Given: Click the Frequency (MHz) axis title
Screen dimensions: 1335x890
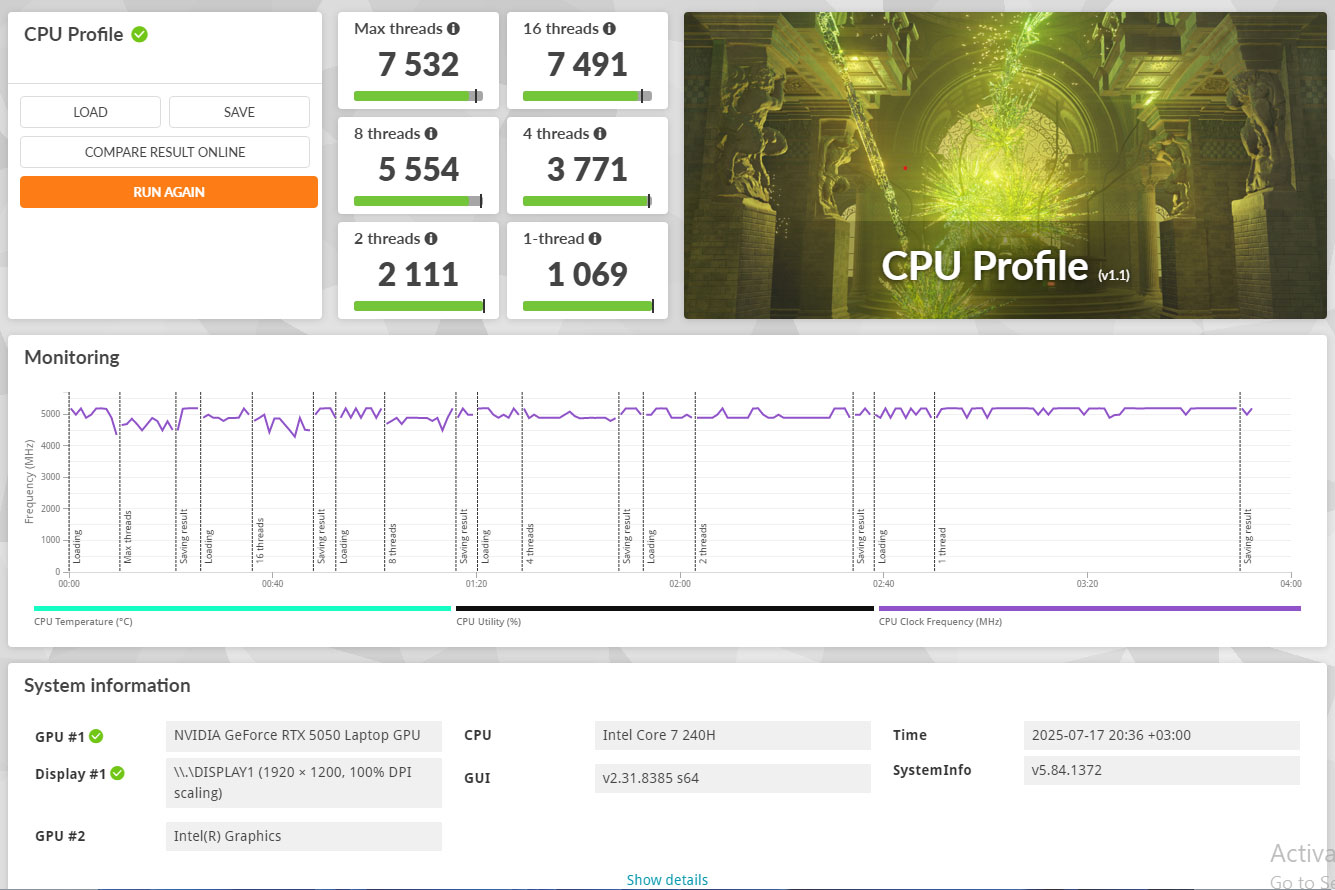Looking at the screenshot, I should point(28,484).
